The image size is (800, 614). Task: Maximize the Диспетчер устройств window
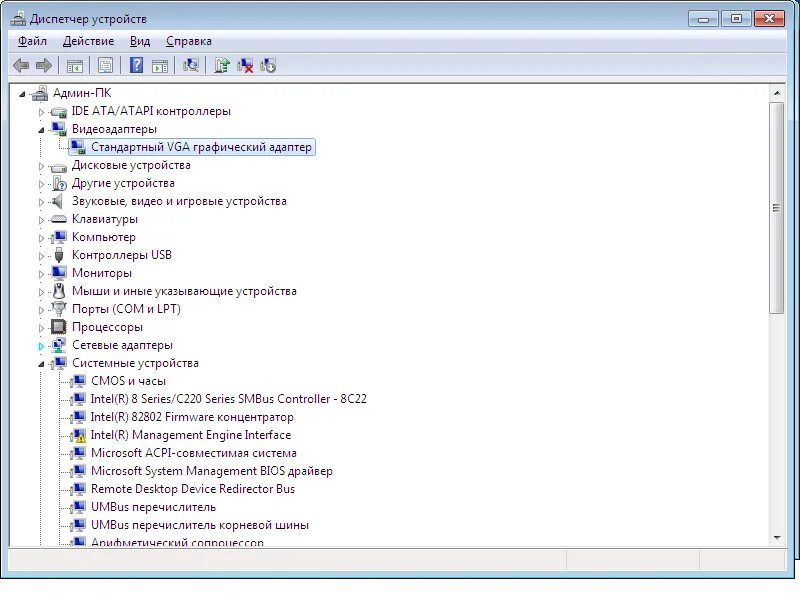click(x=736, y=19)
